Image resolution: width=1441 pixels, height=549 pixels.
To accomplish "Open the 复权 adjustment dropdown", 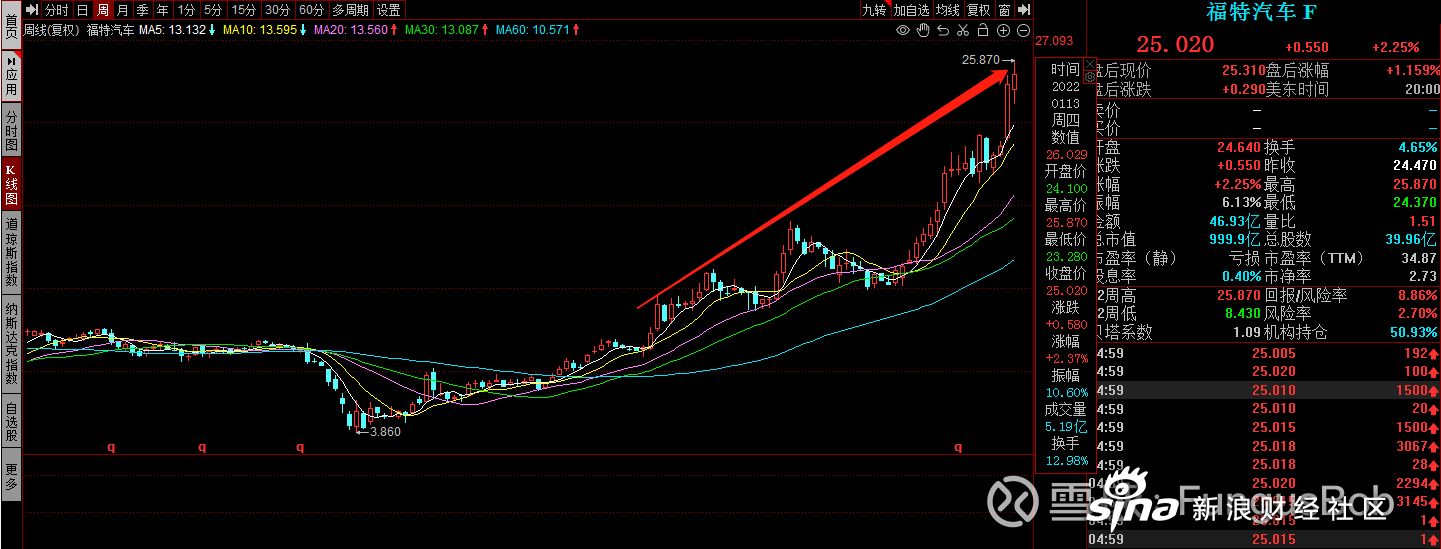I will [x=979, y=10].
